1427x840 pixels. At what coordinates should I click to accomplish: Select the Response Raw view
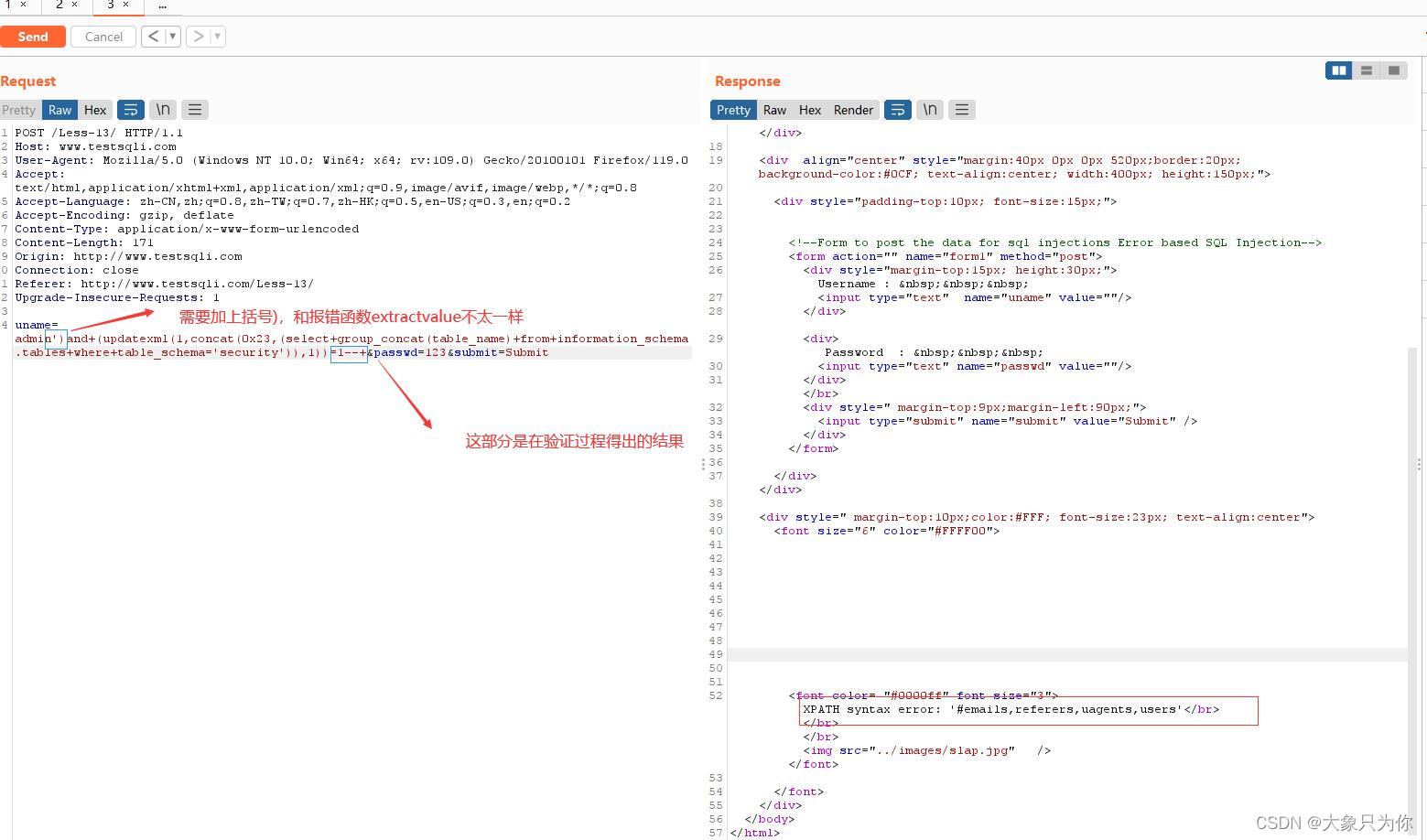click(x=774, y=110)
